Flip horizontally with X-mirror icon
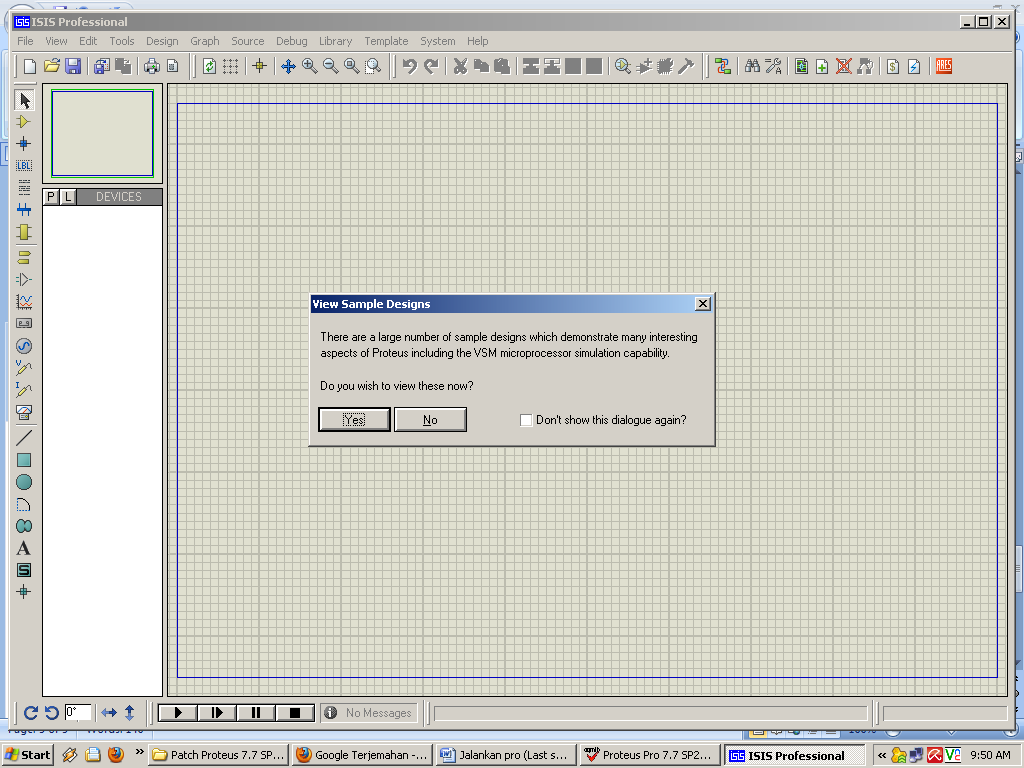 [x=109, y=713]
